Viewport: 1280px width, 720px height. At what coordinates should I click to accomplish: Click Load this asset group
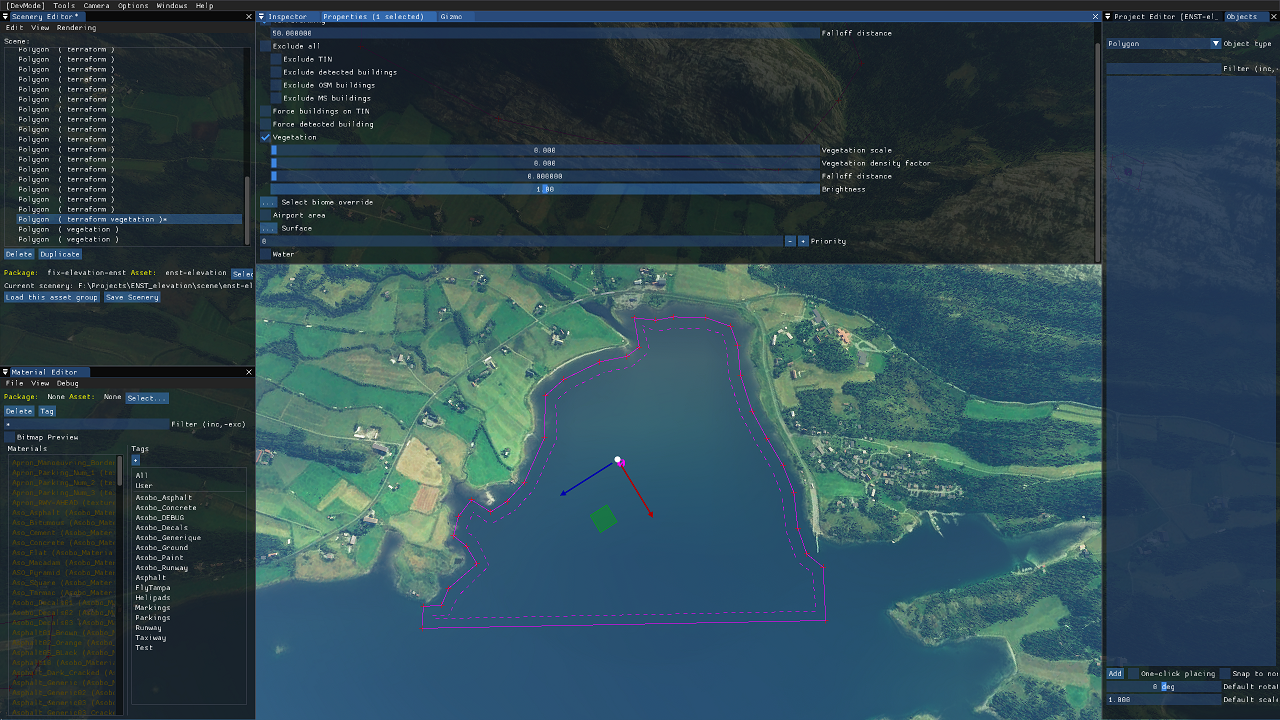point(51,297)
